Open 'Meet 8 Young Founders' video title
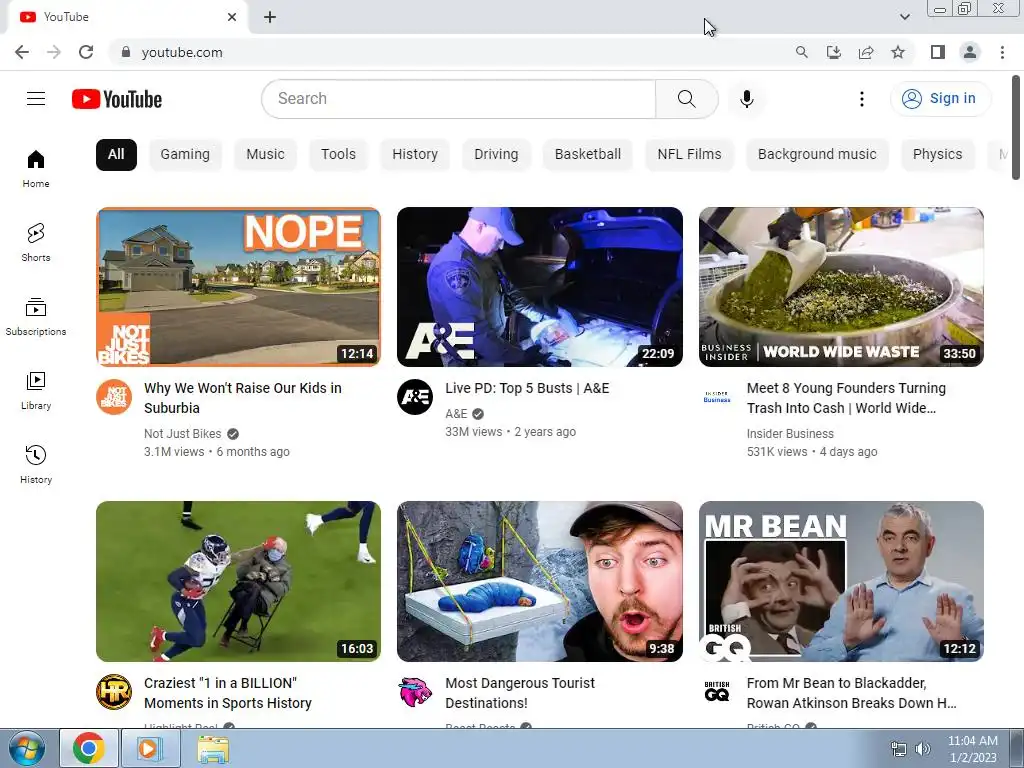 pos(846,398)
